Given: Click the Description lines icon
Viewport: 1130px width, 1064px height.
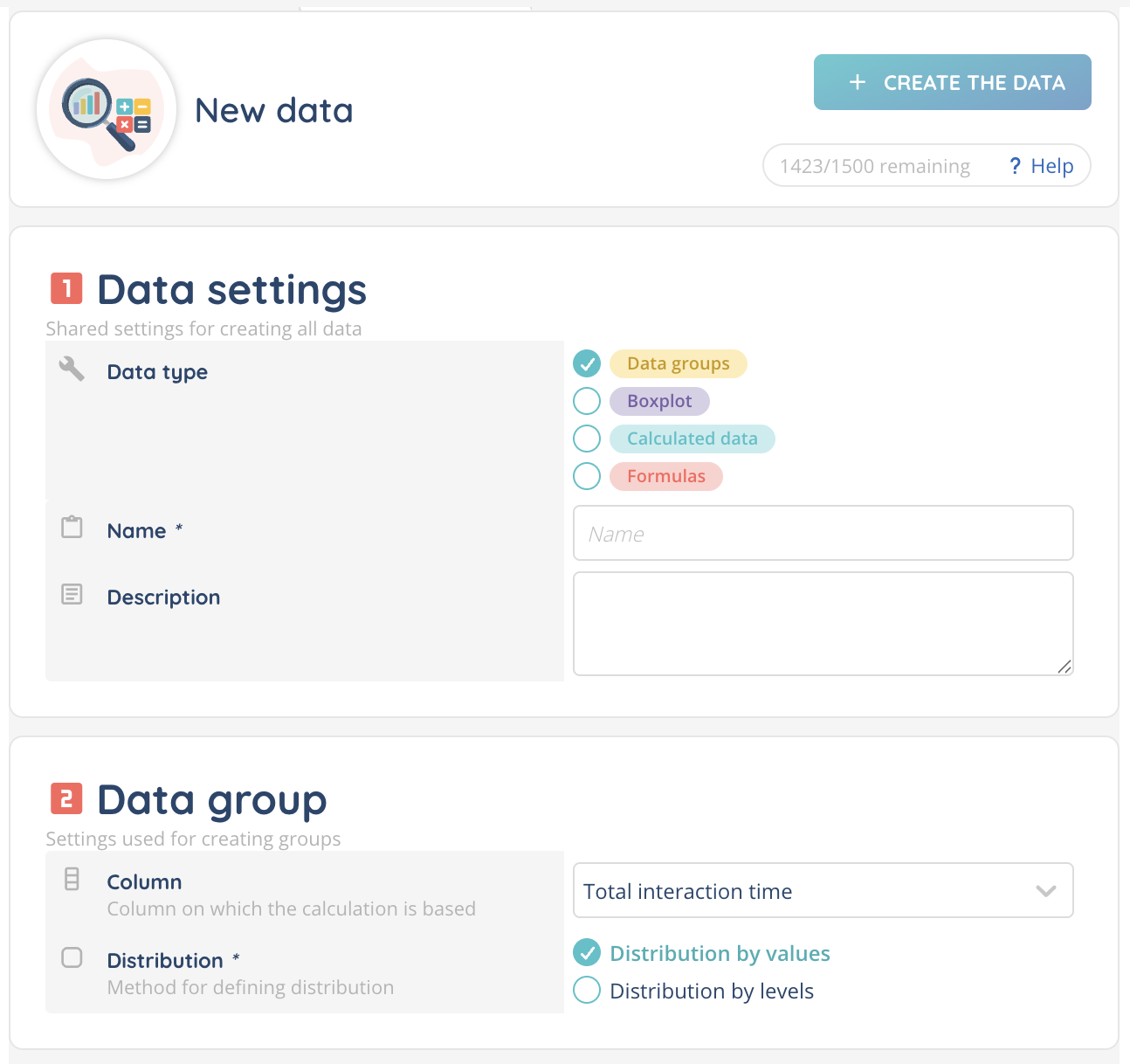Looking at the screenshot, I should click(x=72, y=595).
